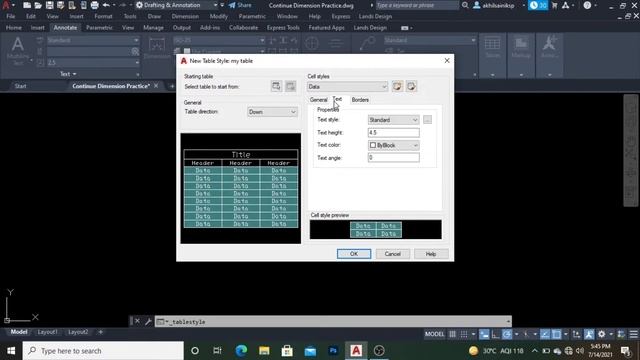Screen dimensions: 640x360
Task: Open the Modify menu
Action: pos(218,17)
